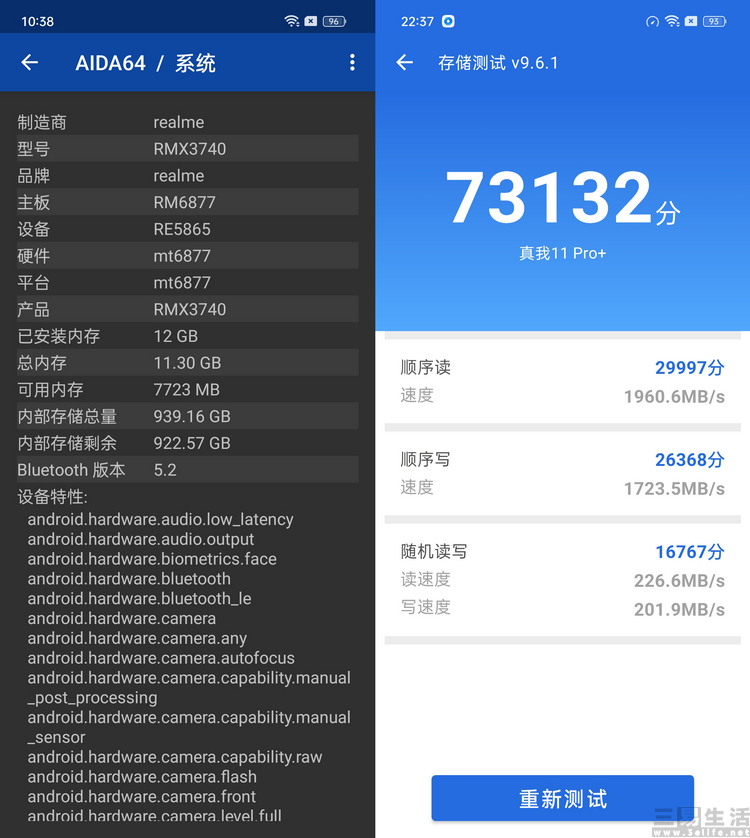This screenshot has width=750, height=838.
Task: Select the 型号 RMX3740 row
Action: 188,149
